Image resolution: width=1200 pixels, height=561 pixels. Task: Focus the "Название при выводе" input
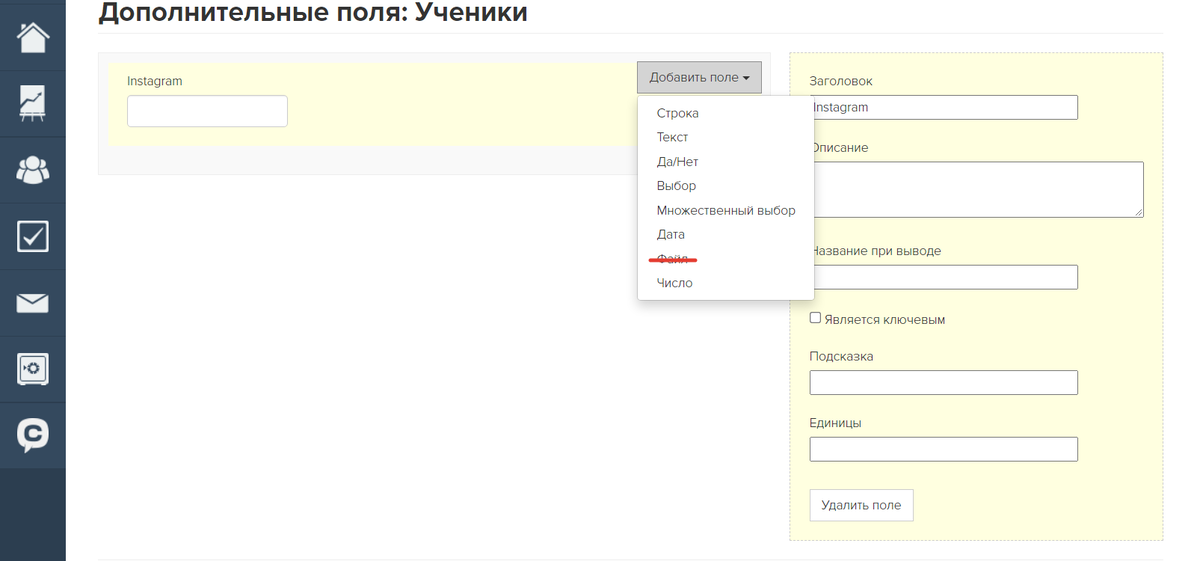pos(943,277)
